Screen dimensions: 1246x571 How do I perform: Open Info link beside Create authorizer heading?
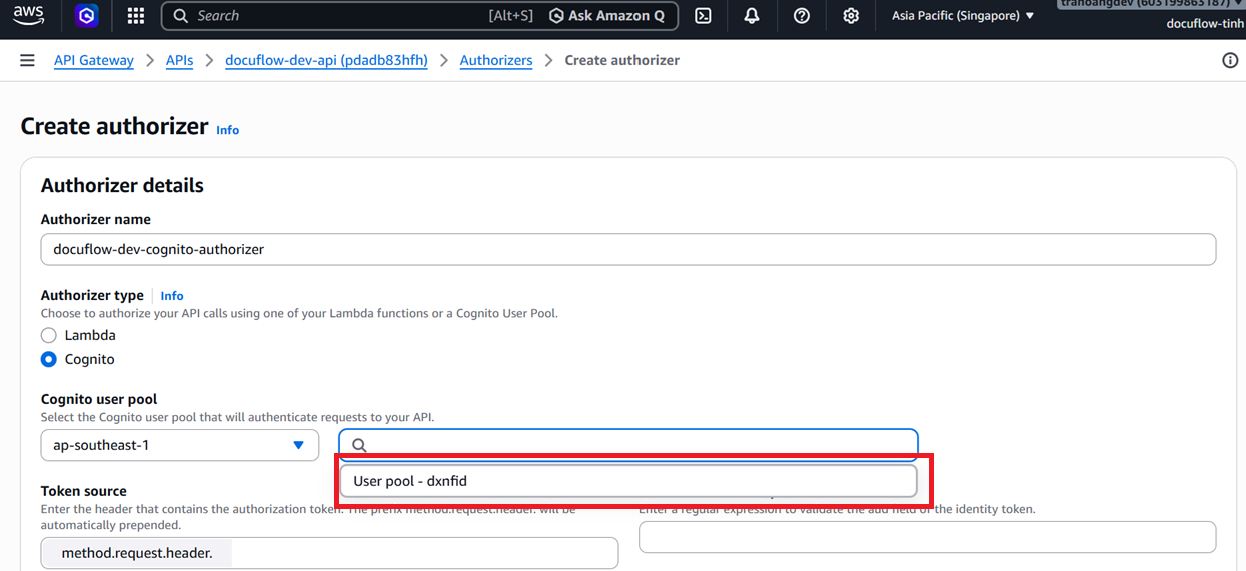(228, 130)
